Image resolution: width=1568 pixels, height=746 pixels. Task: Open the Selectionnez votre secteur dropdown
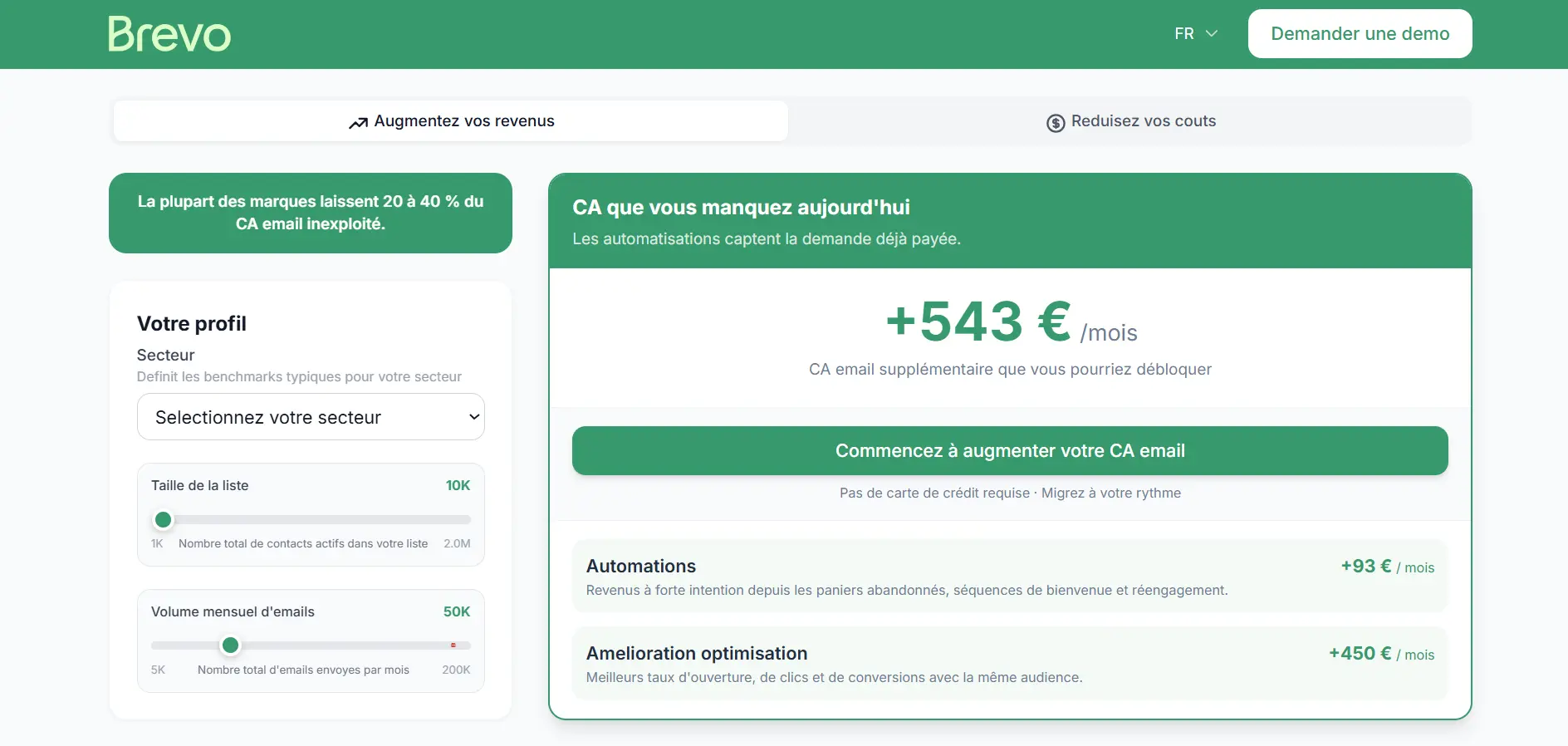[x=310, y=417]
